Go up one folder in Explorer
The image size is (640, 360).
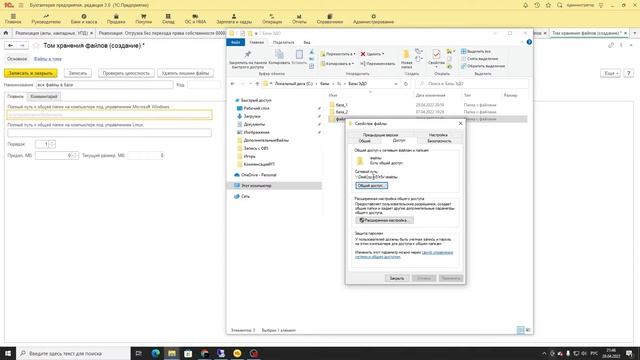(257, 84)
